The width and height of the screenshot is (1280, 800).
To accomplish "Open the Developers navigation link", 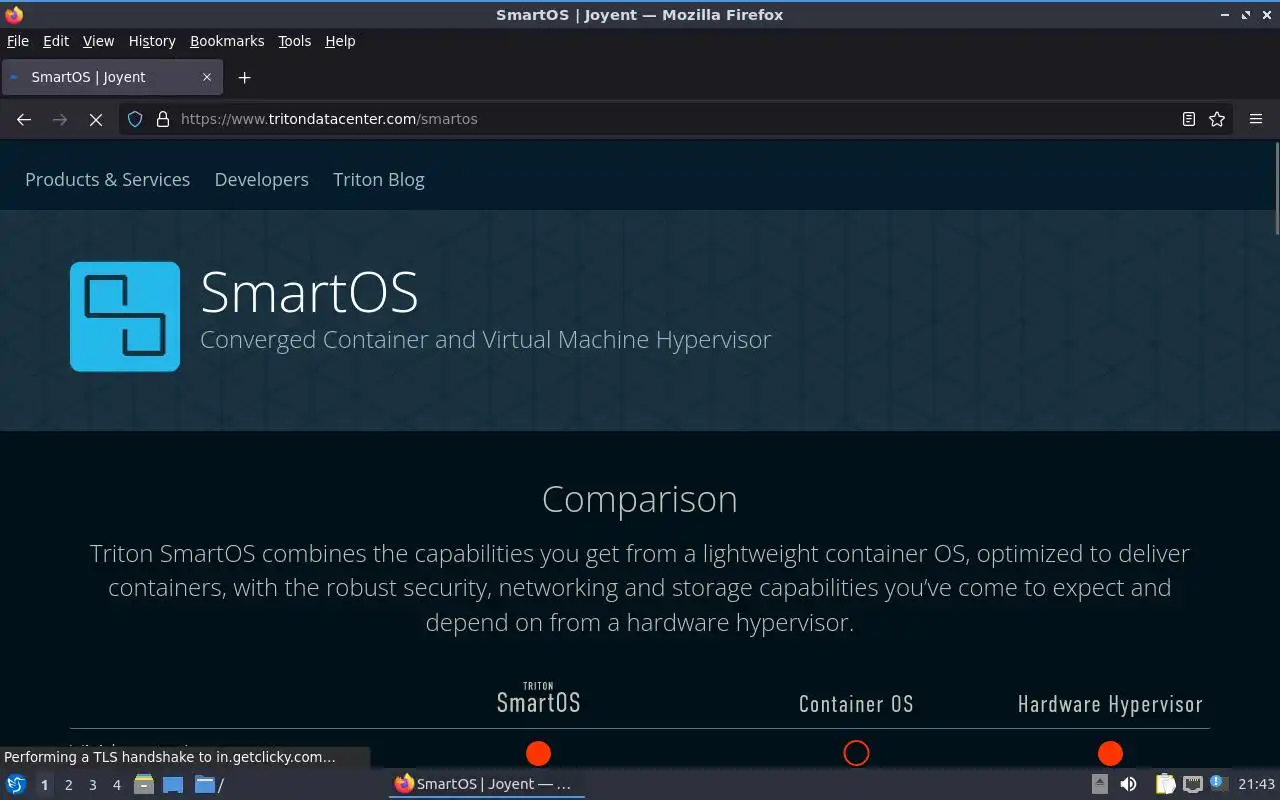I will 261,180.
